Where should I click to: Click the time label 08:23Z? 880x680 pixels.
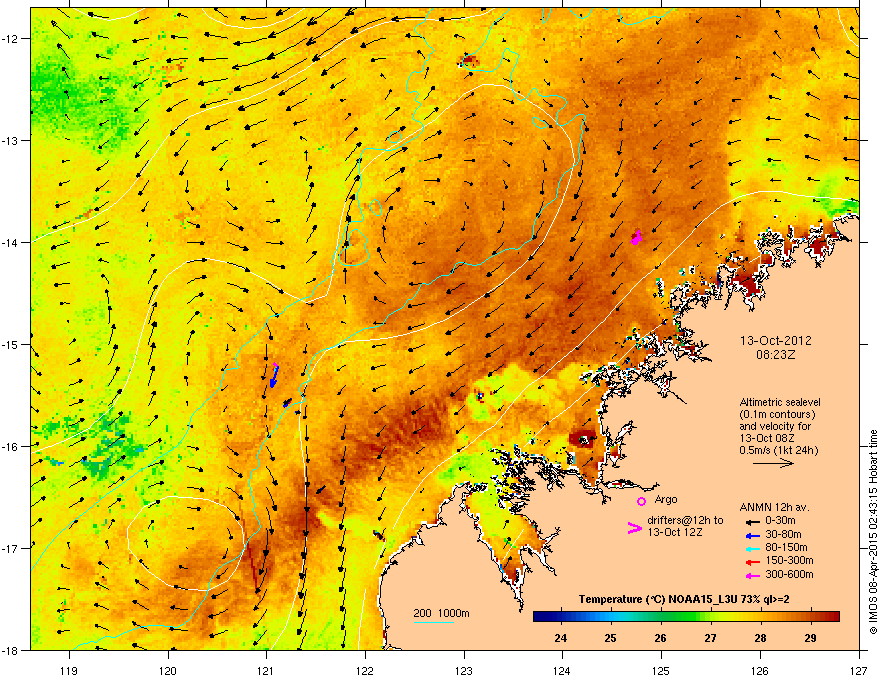point(776,355)
